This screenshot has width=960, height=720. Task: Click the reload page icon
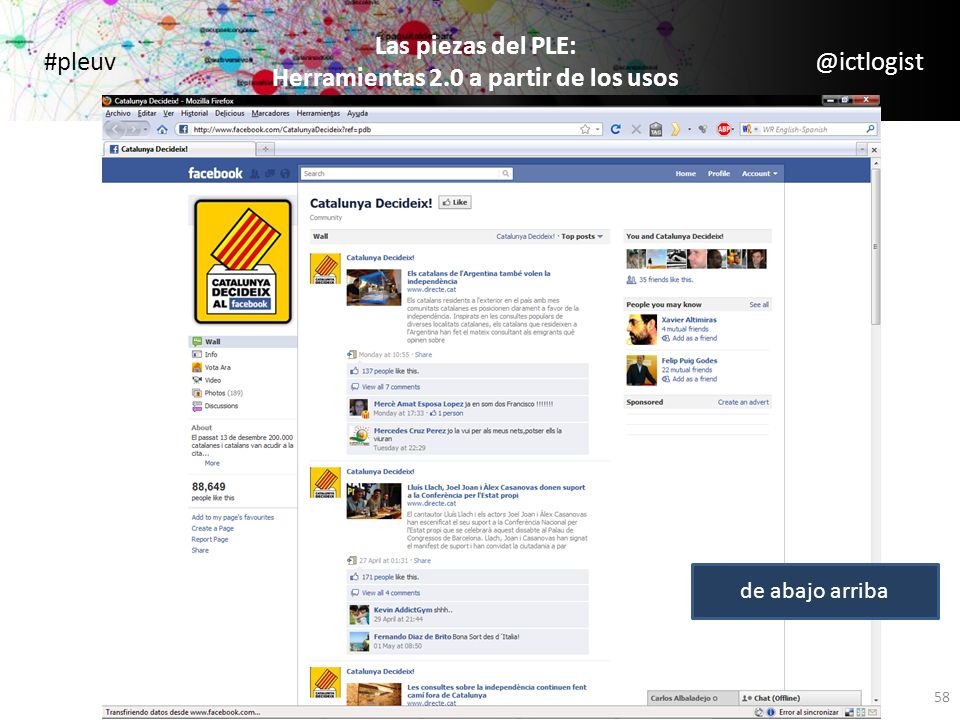(616, 129)
